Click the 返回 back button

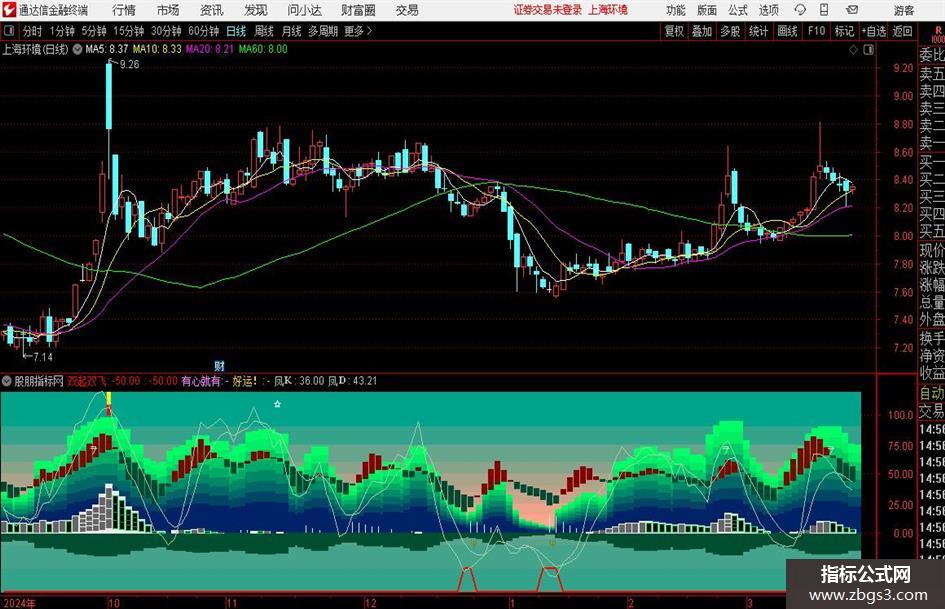point(902,31)
